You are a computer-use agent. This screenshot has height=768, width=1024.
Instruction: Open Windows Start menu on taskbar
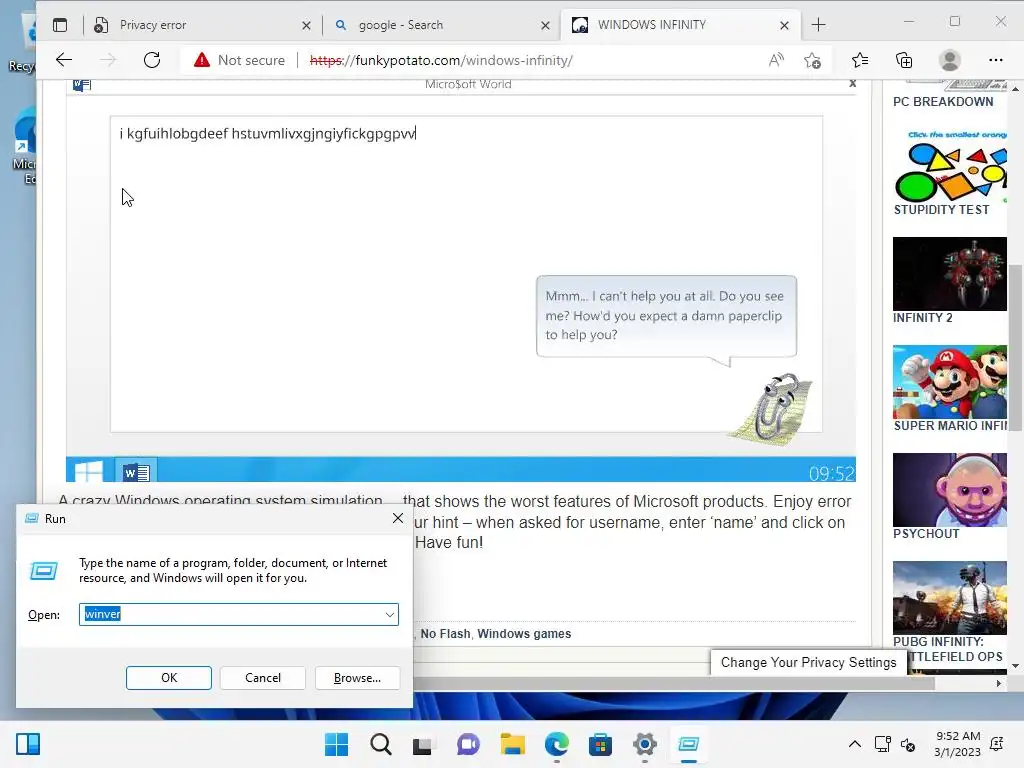pos(337,744)
